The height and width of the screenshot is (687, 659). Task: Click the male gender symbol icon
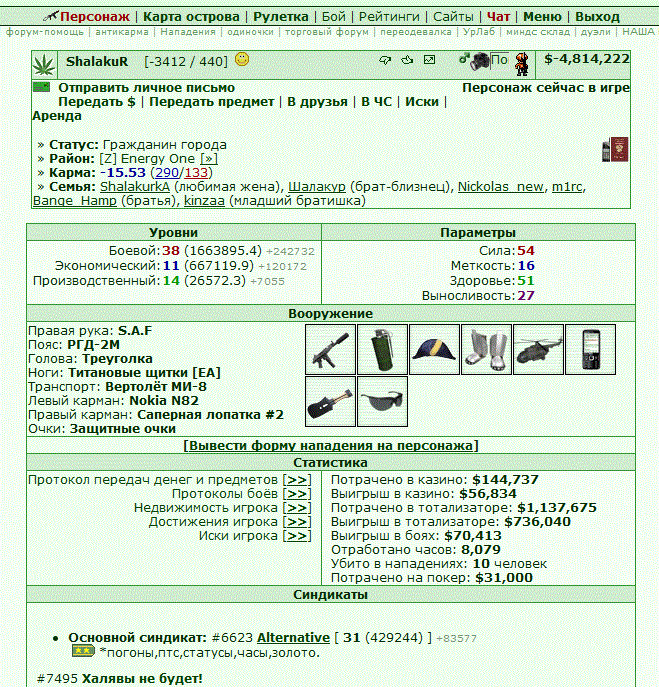464,59
